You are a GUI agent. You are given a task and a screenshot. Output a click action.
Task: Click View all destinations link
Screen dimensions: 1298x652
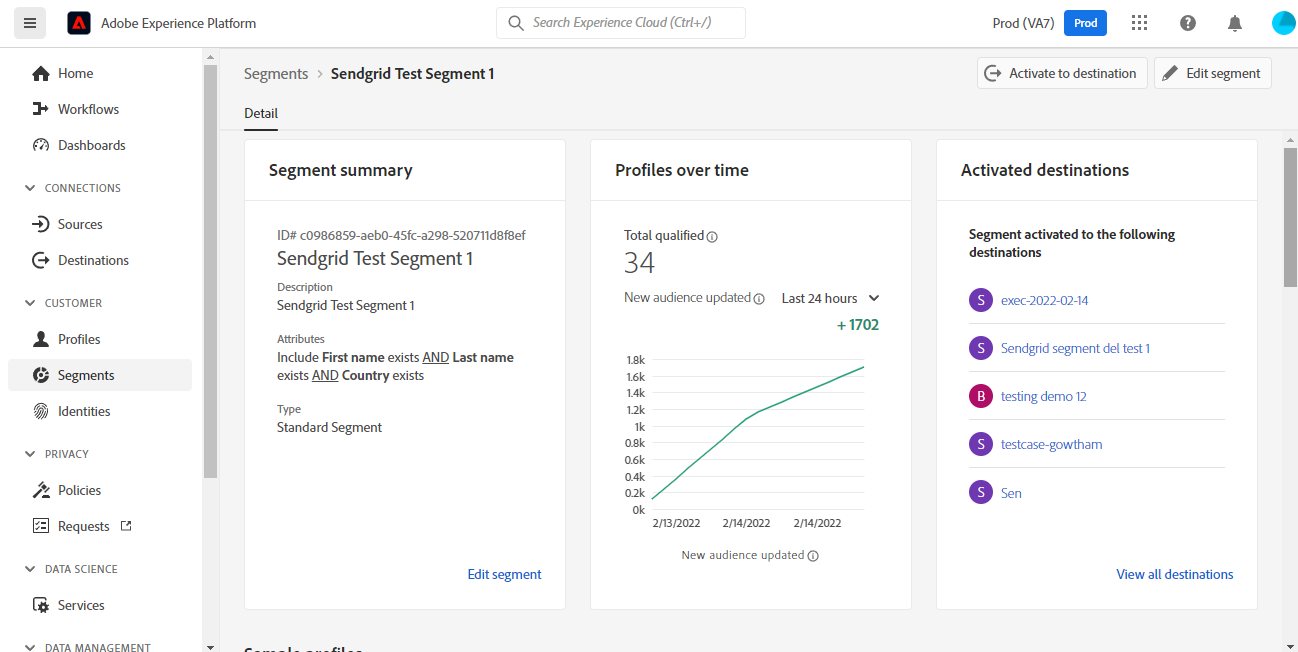pos(1174,574)
